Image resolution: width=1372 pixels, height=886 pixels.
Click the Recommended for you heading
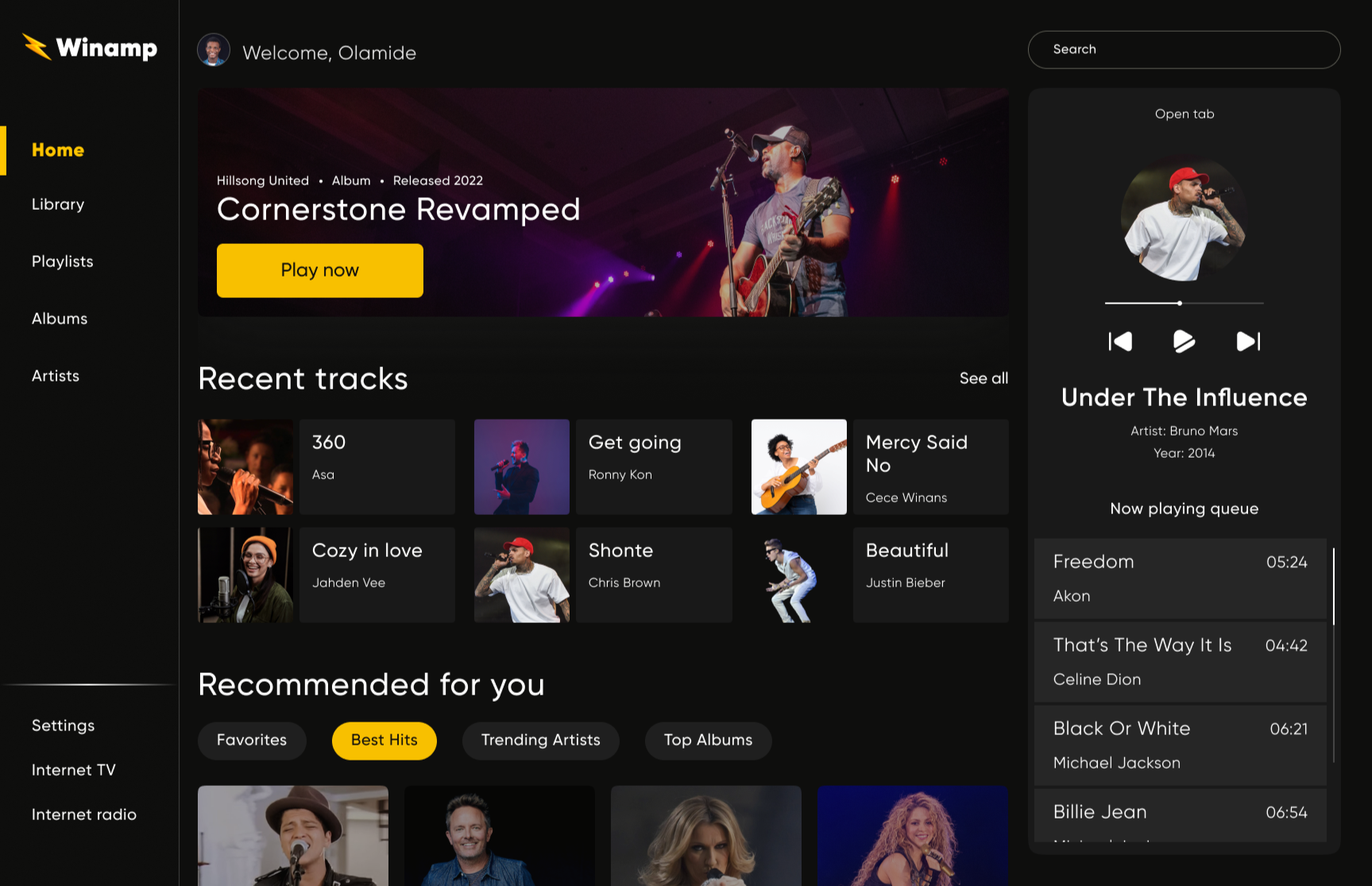pyautogui.click(x=371, y=685)
